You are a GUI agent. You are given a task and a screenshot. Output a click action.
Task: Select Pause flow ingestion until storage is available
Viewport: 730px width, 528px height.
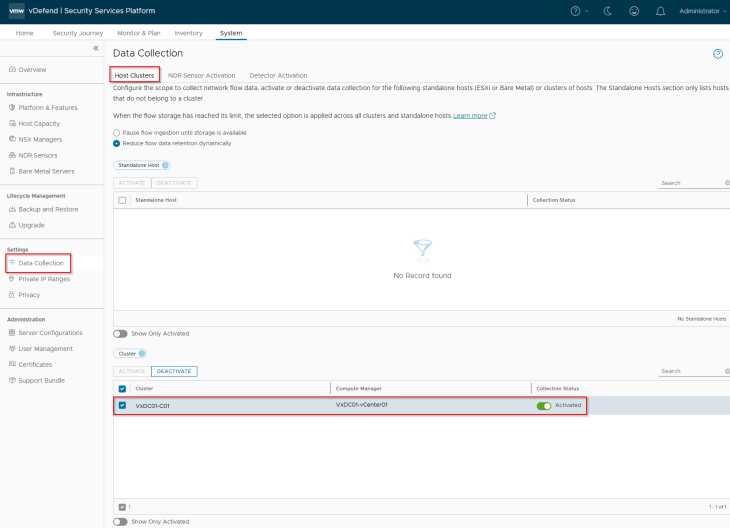(117, 132)
